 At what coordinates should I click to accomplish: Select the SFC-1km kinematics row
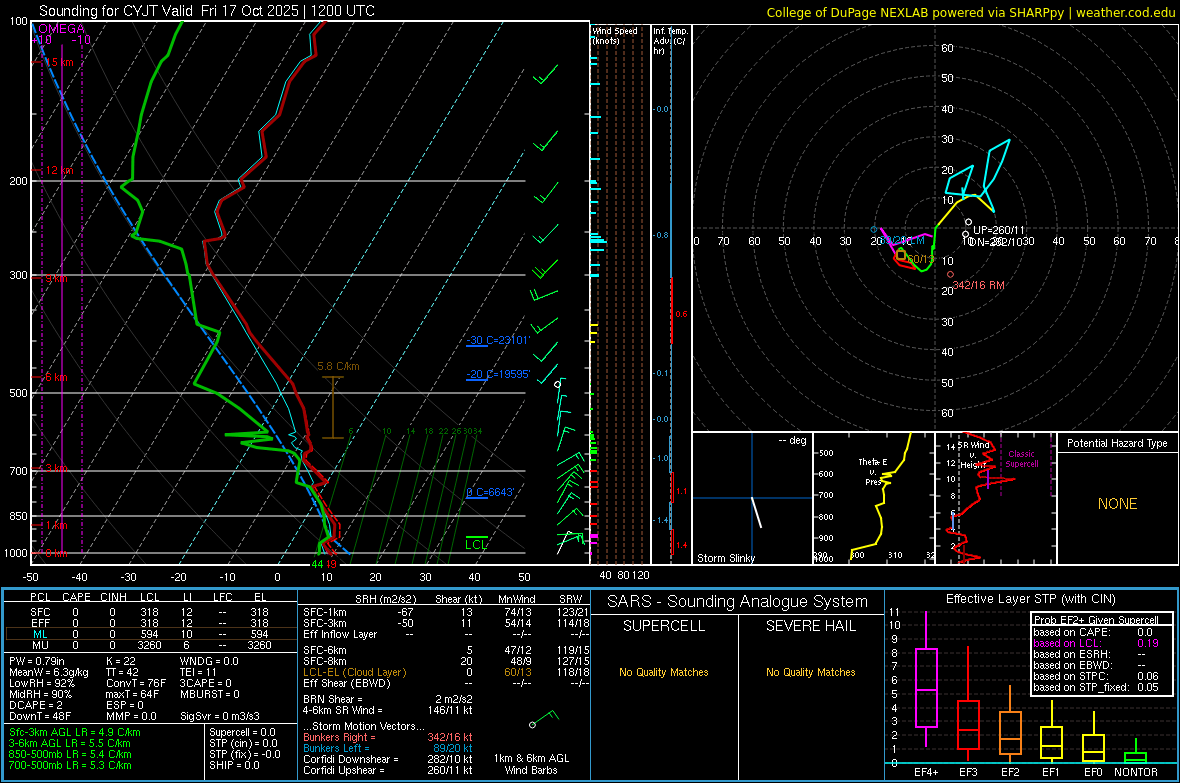point(445,612)
